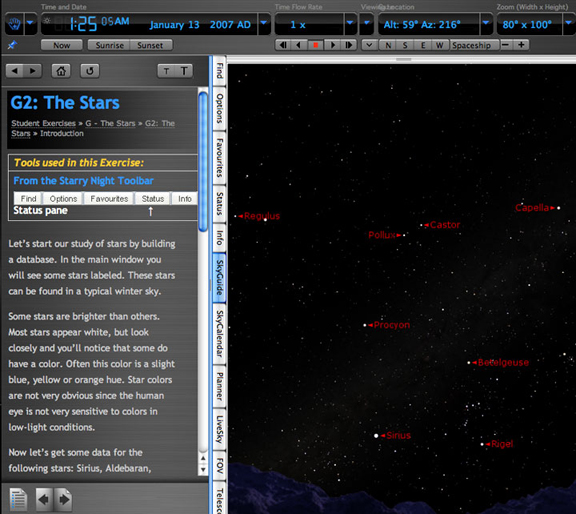The width and height of the screenshot is (576, 514).
Task: Decrease text size with small T
Action: [x=166, y=71]
